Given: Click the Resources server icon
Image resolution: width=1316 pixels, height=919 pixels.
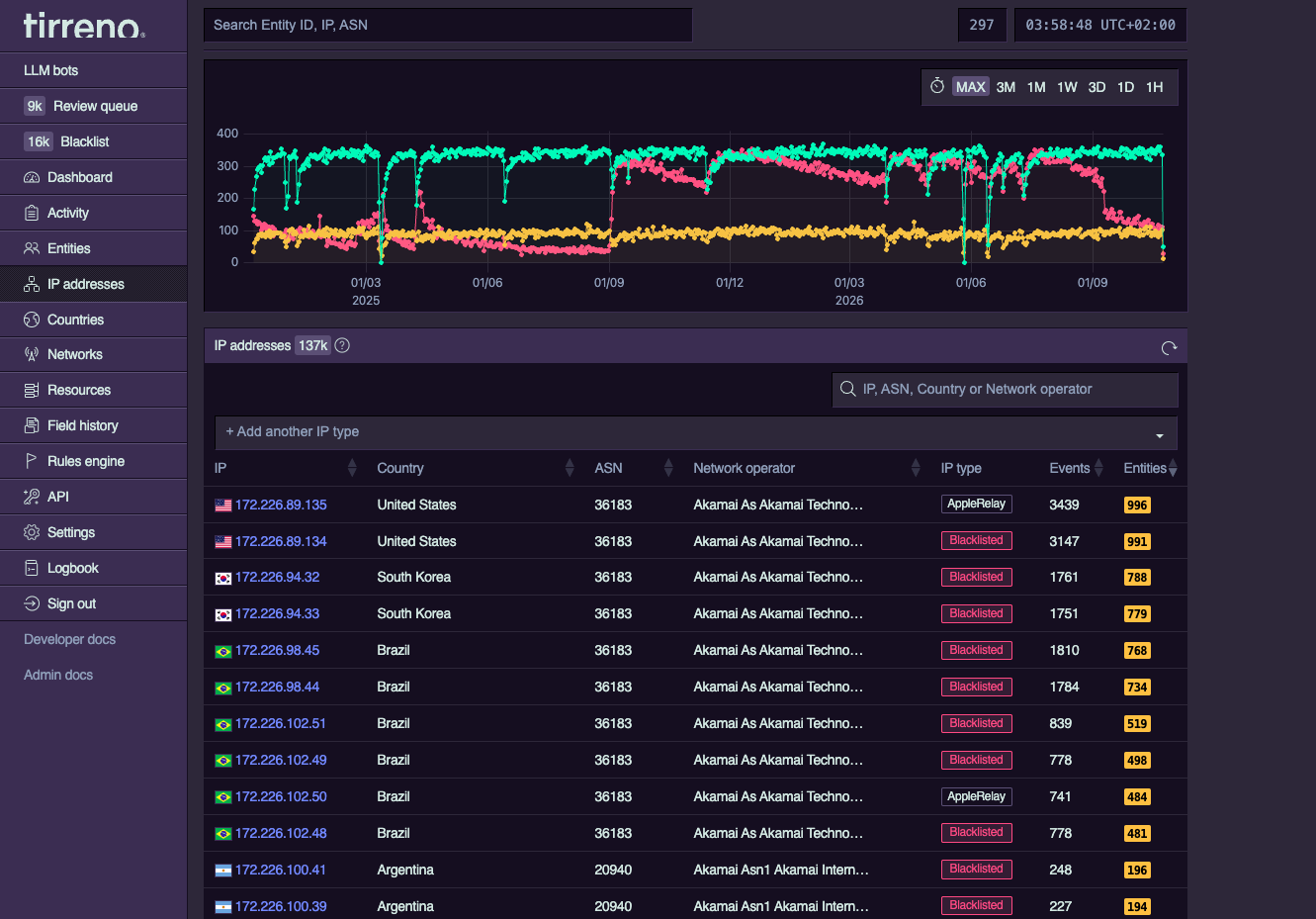Looking at the screenshot, I should click(32, 390).
